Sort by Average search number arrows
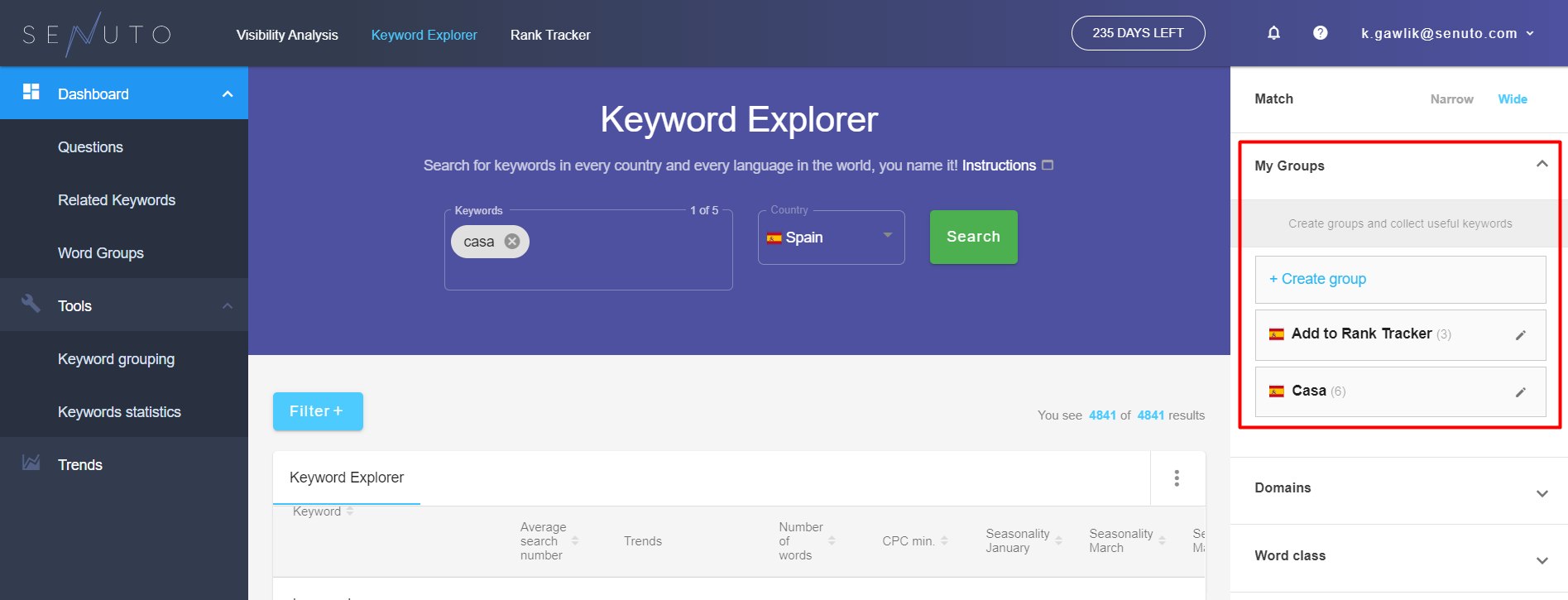Screen dimensions: 1568x600 575,540
